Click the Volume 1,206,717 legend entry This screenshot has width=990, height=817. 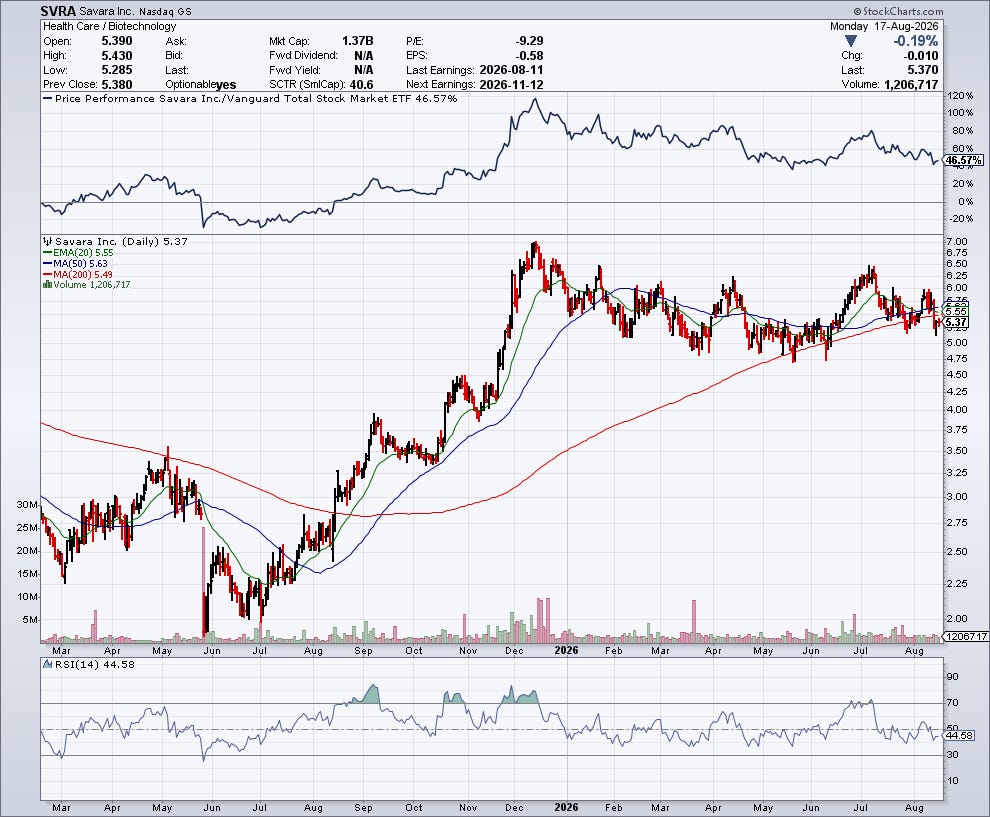pyautogui.click(x=86, y=285)
